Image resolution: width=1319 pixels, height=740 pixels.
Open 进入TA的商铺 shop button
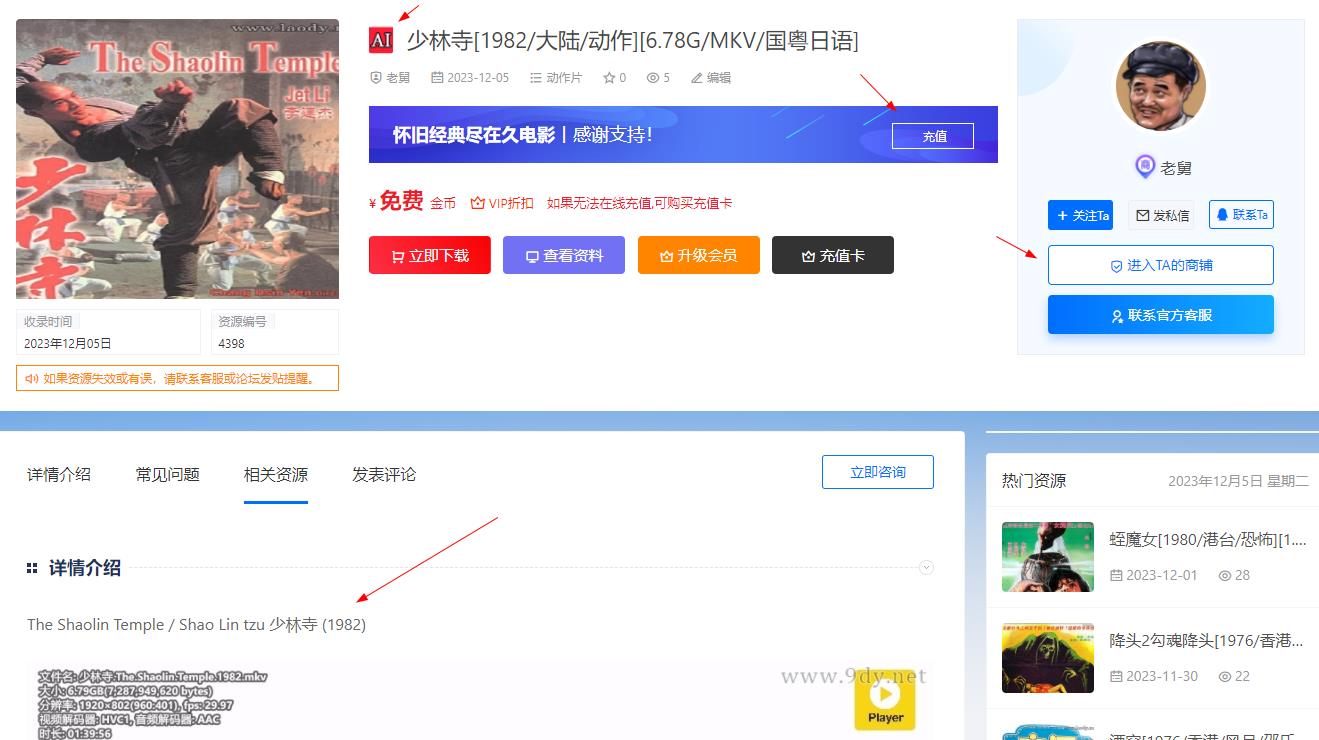1160,265
